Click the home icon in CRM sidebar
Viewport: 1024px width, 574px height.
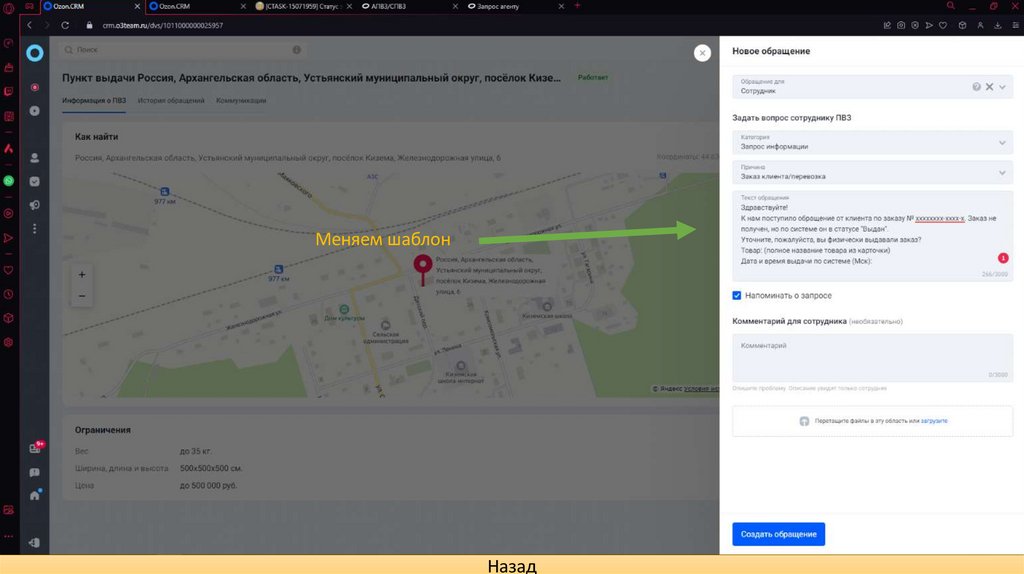point(35,495)
